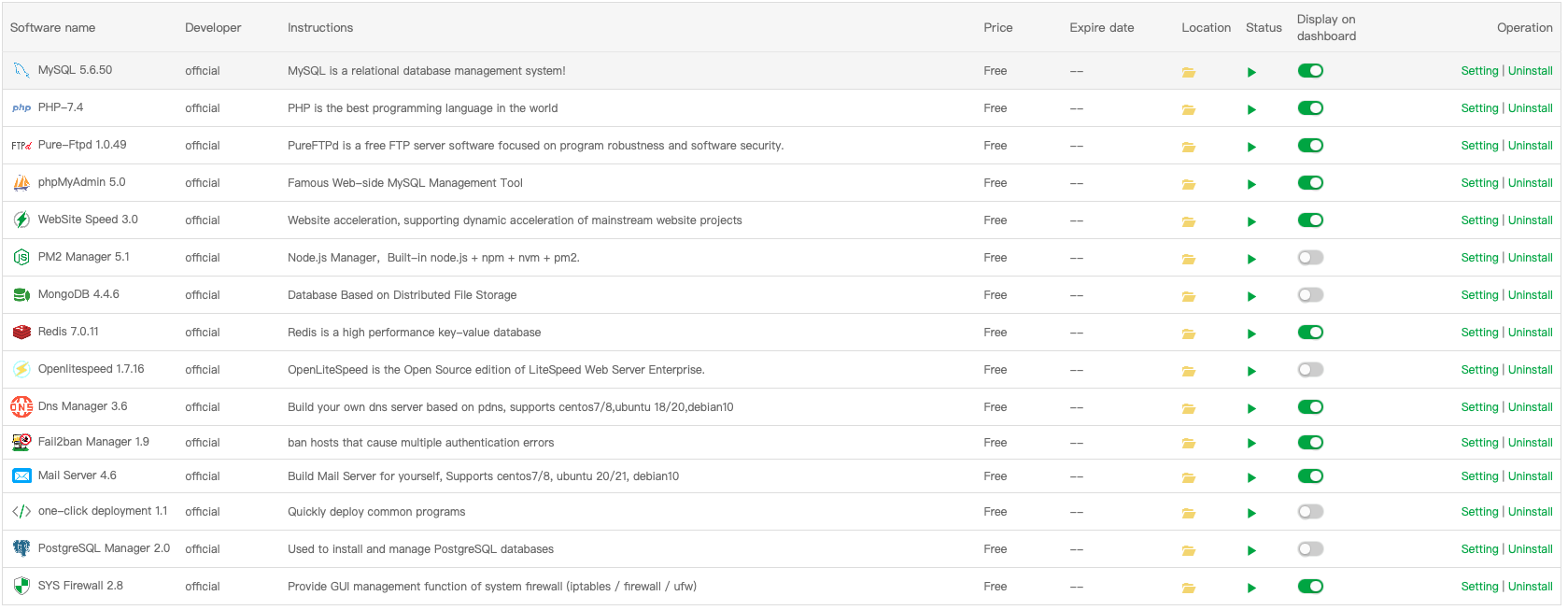The width and height of the screenshot is (1568, 610).
Task: Open Setting for WebSite Speed 3.0
Action: [x=1479, y=220]
